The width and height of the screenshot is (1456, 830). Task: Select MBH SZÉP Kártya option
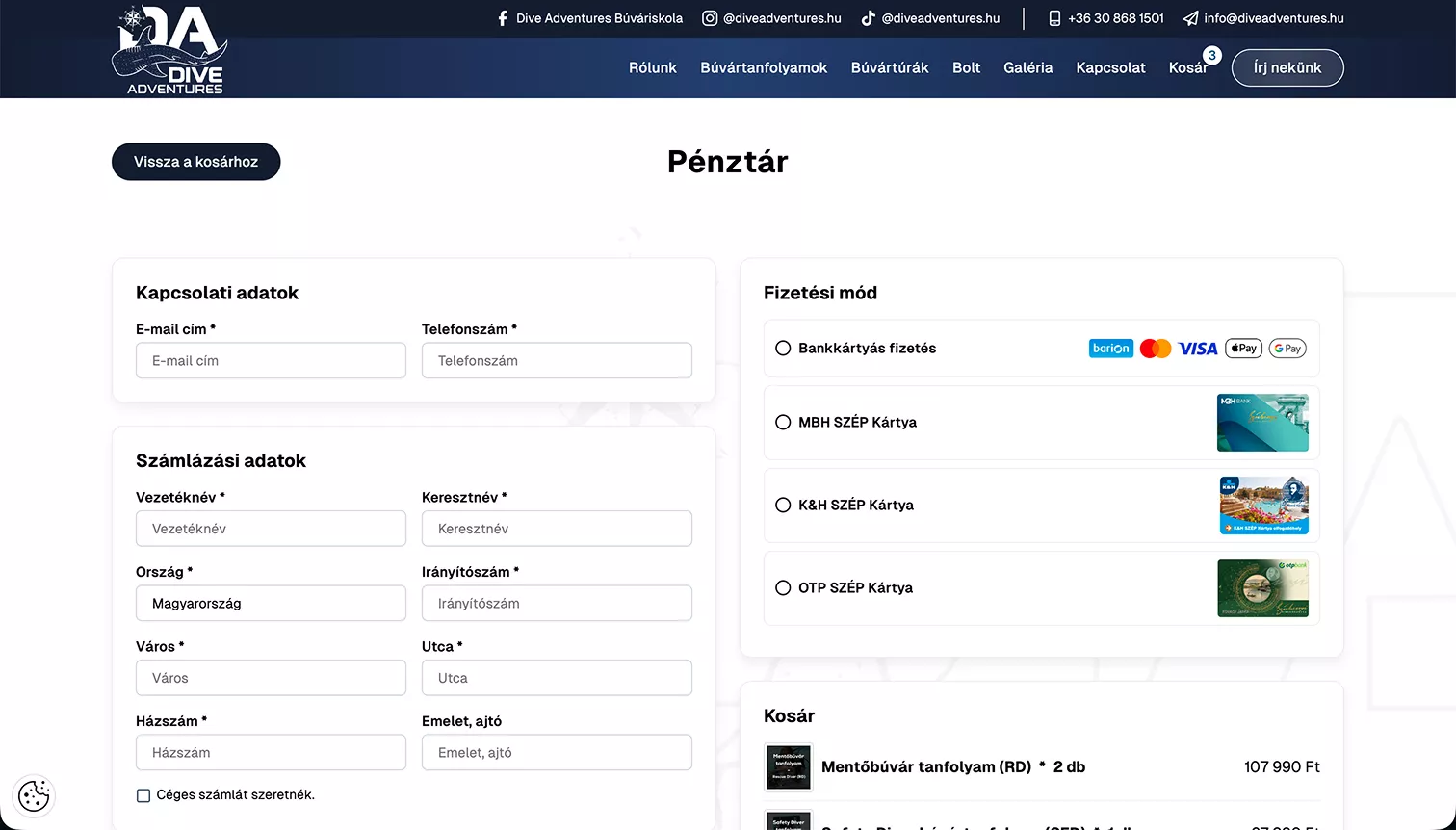[783, 423]
